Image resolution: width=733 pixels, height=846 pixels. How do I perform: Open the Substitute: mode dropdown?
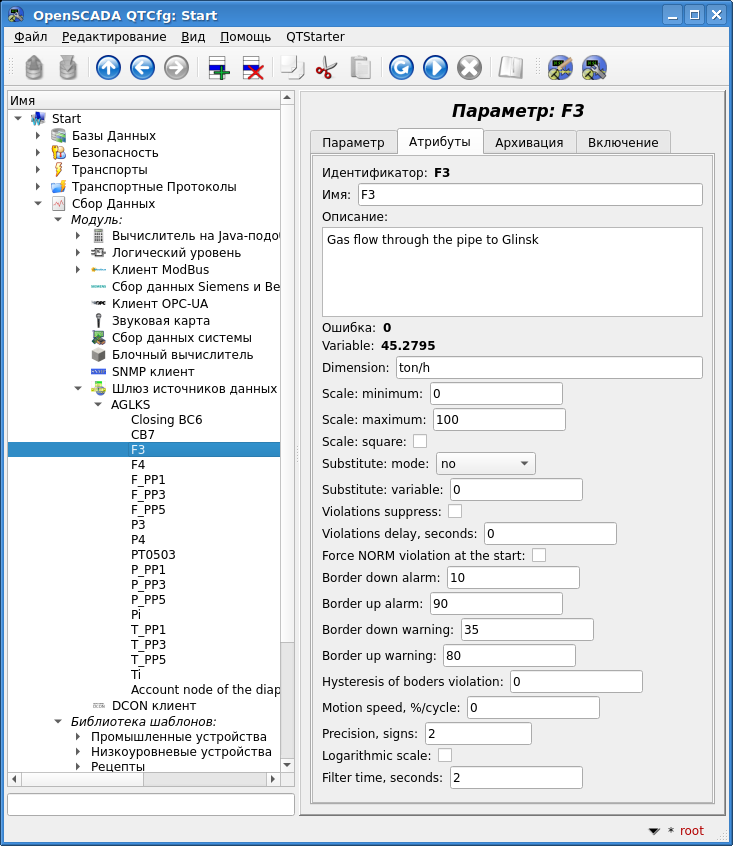pos(485,464)
